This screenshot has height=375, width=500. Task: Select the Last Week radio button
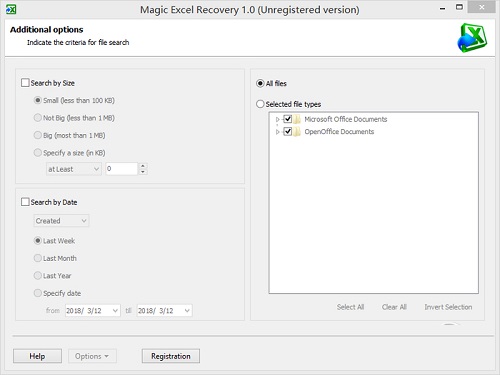pyautogui.click(x=38, y=241)
